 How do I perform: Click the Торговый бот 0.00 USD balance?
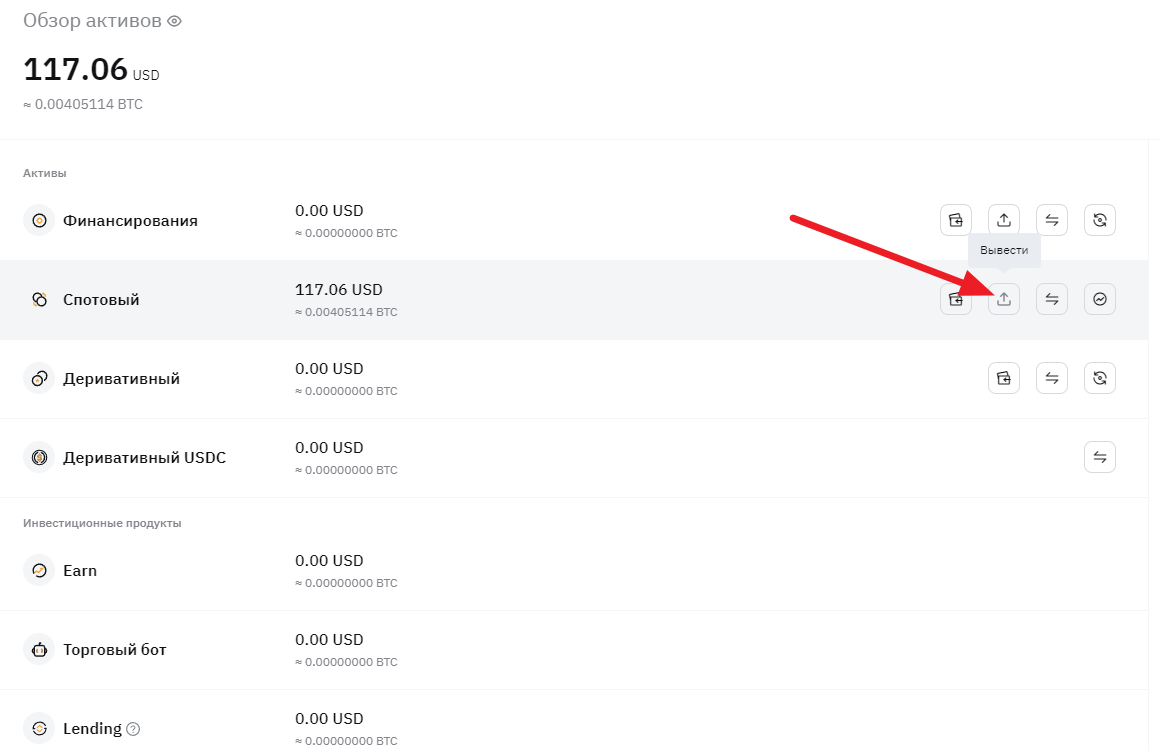[x=329, y=639]
